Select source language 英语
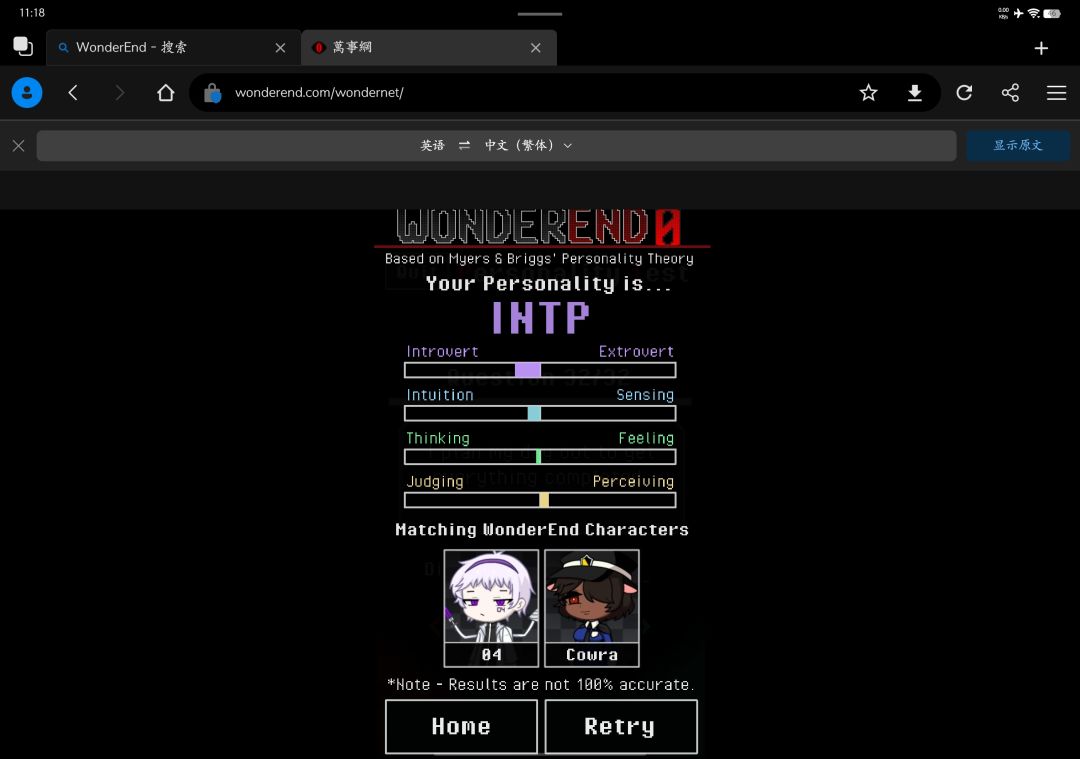Screen dimensions: 1080x759 [433, 145]
